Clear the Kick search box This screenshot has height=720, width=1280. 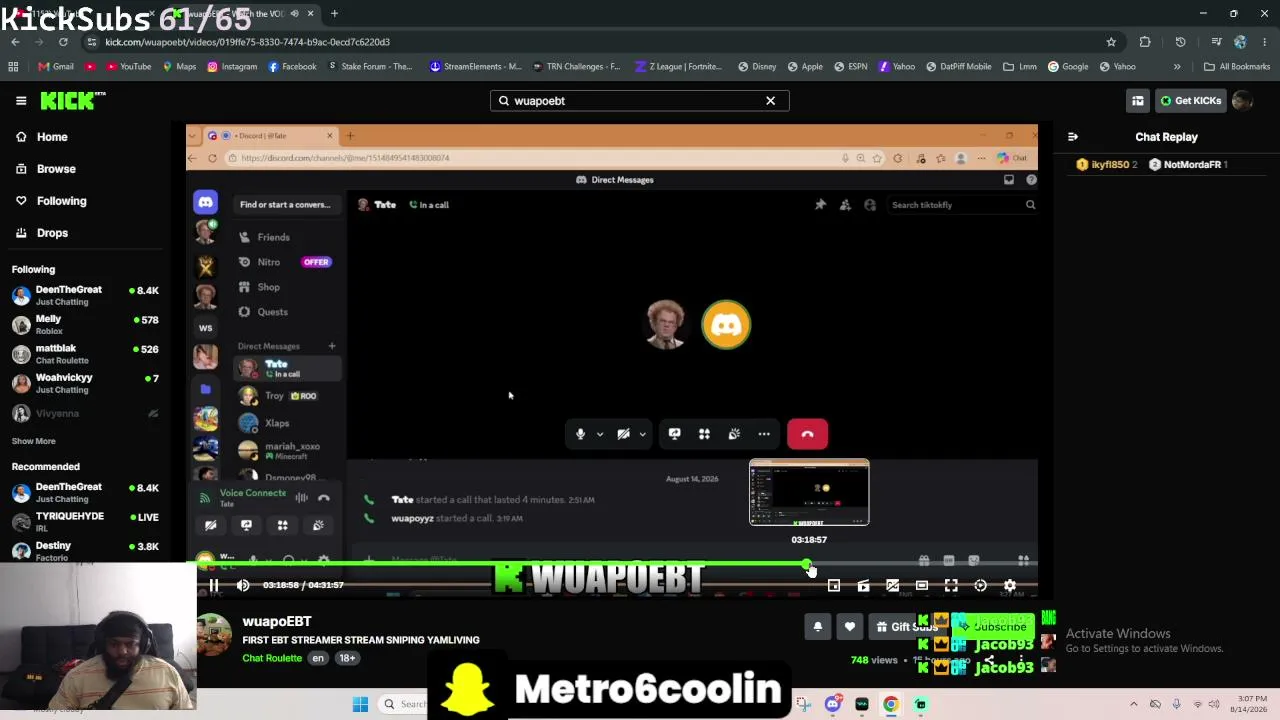pos(770,101)
